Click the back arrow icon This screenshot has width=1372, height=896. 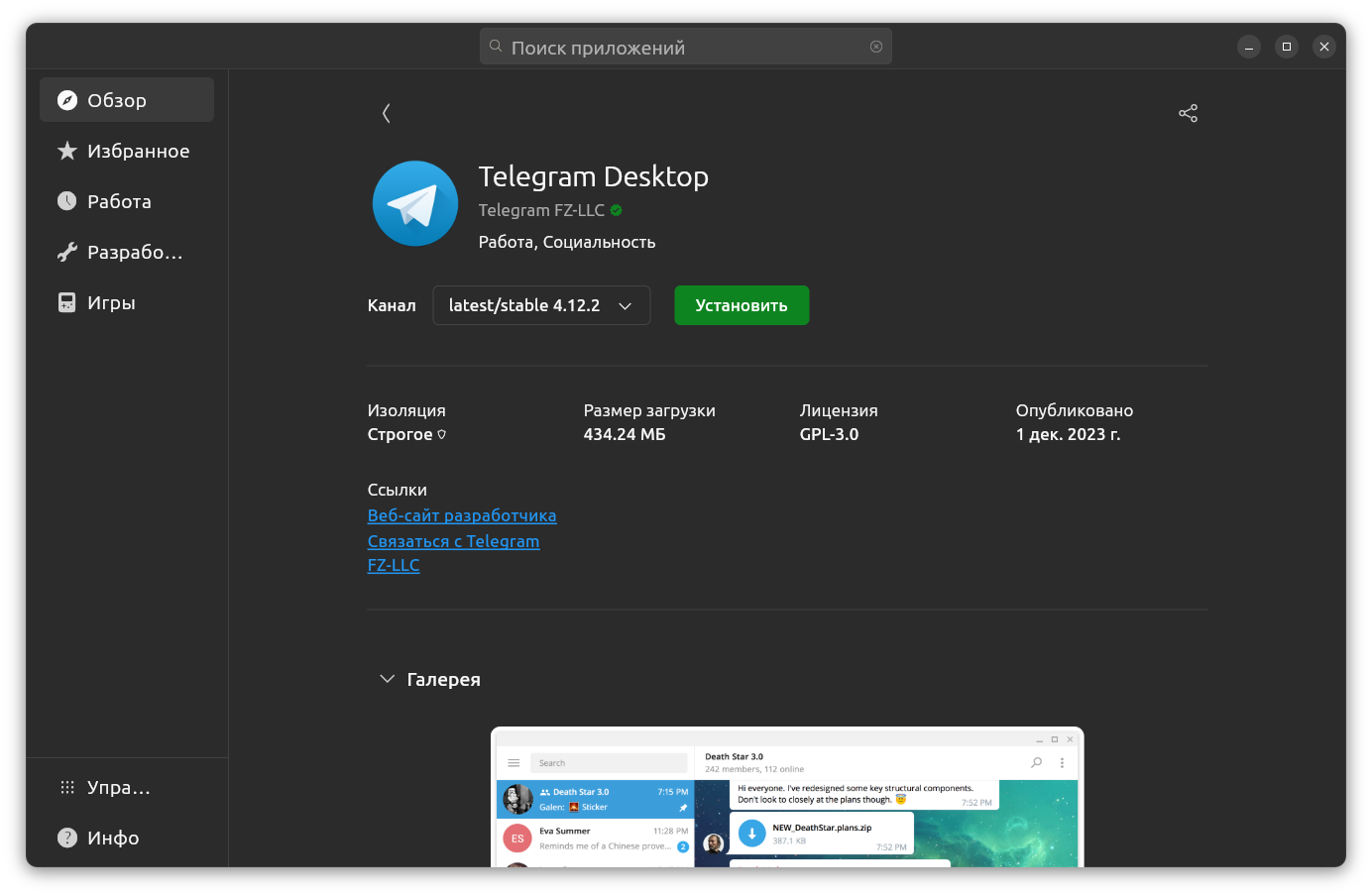(x=387, y=113)
